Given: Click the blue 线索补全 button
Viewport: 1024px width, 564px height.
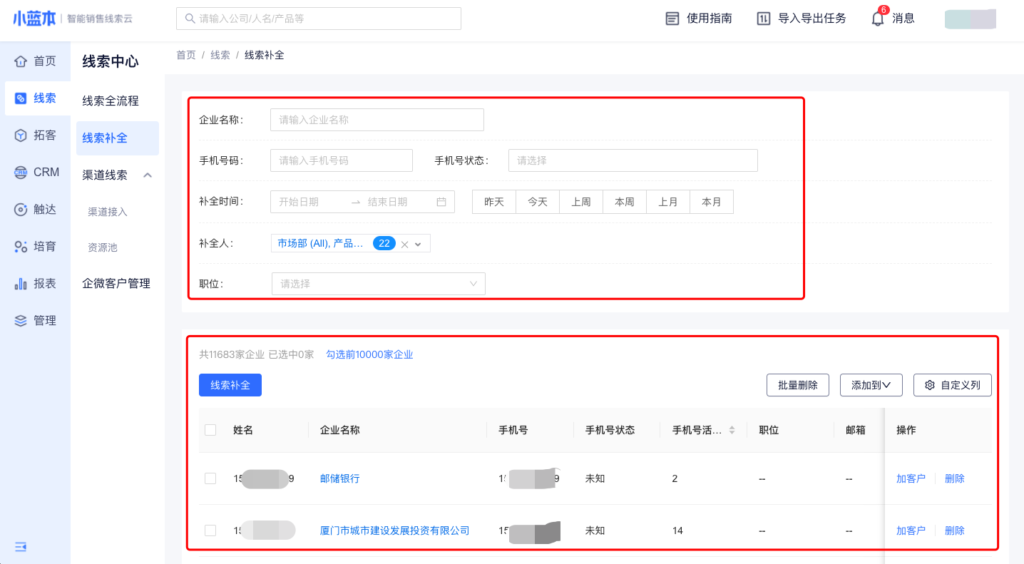Looking at the screenshot, I should 230,385.
